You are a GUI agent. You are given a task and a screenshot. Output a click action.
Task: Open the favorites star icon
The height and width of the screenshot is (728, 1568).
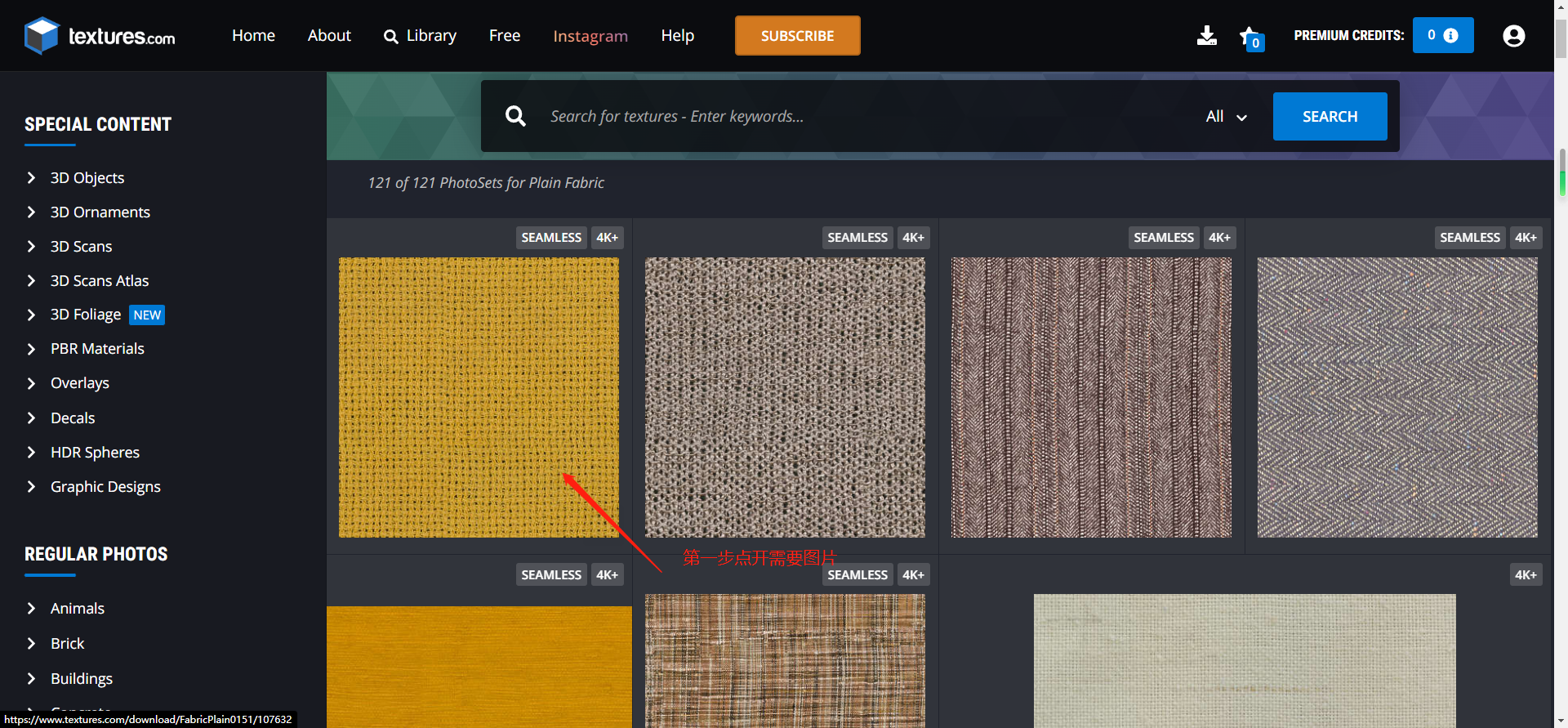tap(1249, 37)
